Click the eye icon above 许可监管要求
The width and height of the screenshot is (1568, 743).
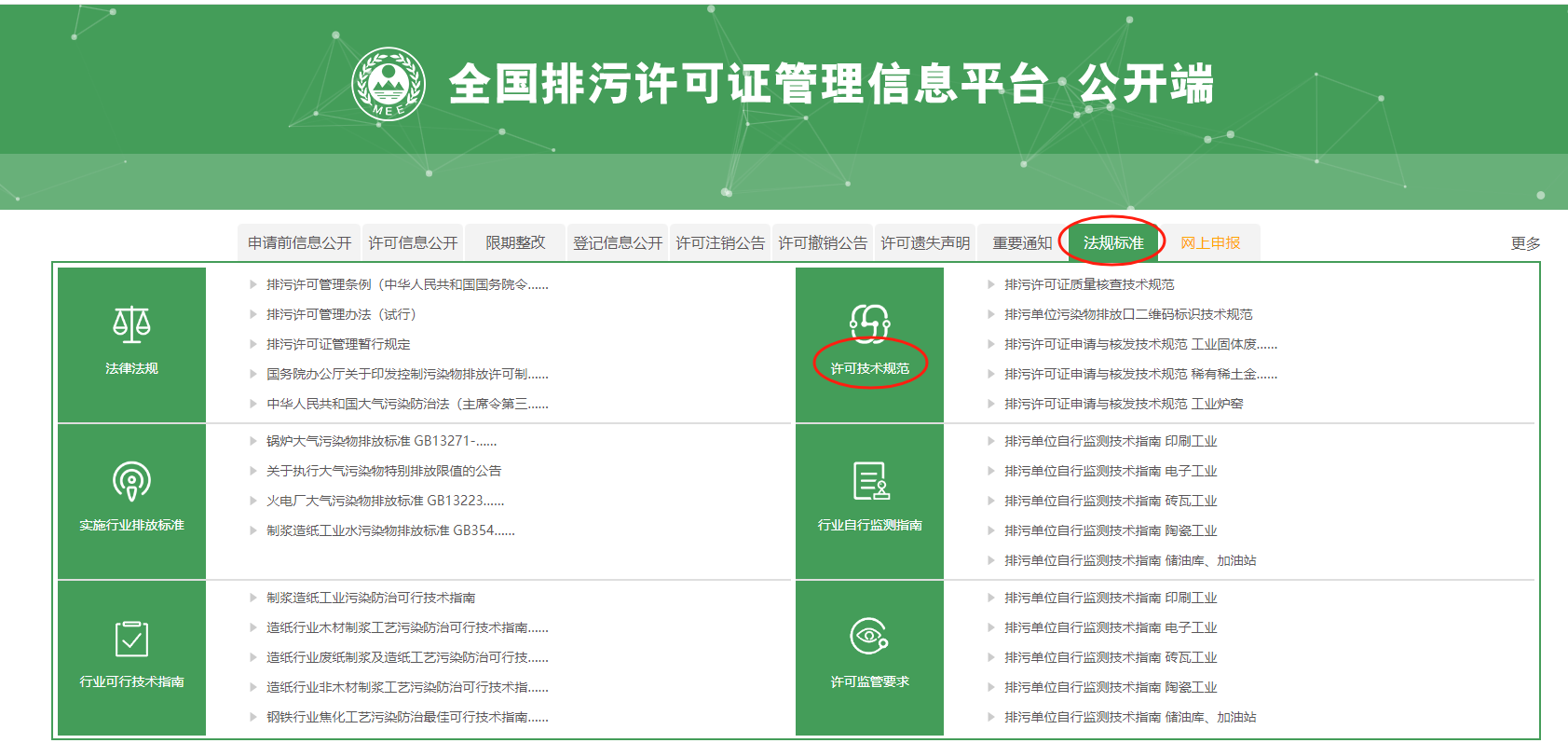pos(869,637)
